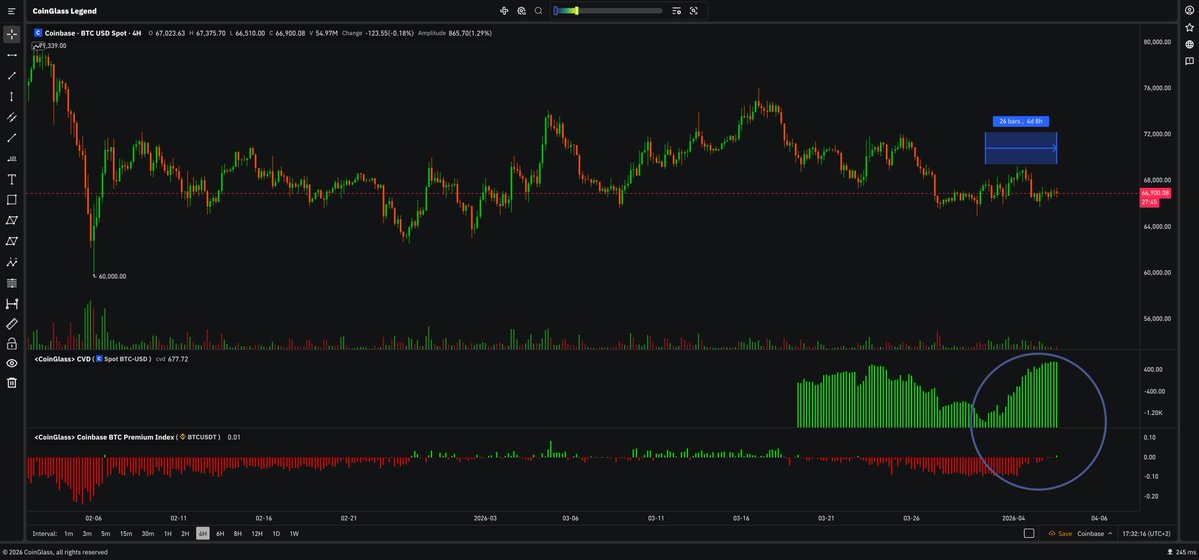Select the vertical line drawing tool
1199x560 pixels.
(11, 96)
